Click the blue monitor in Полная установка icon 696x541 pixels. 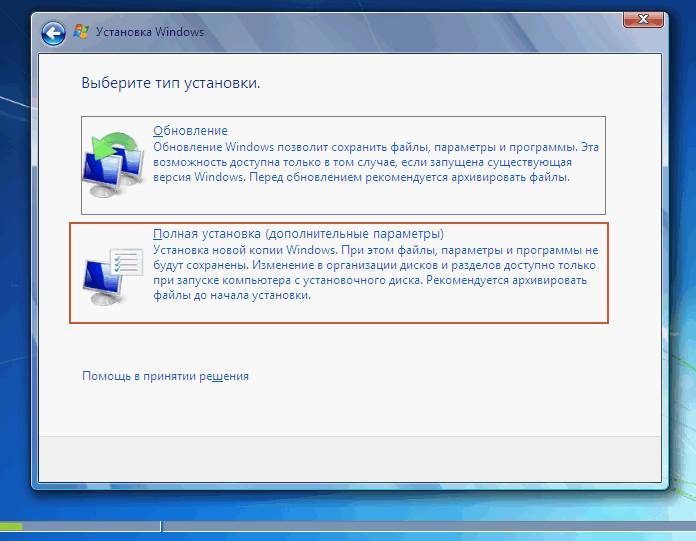tap(100, 280)
